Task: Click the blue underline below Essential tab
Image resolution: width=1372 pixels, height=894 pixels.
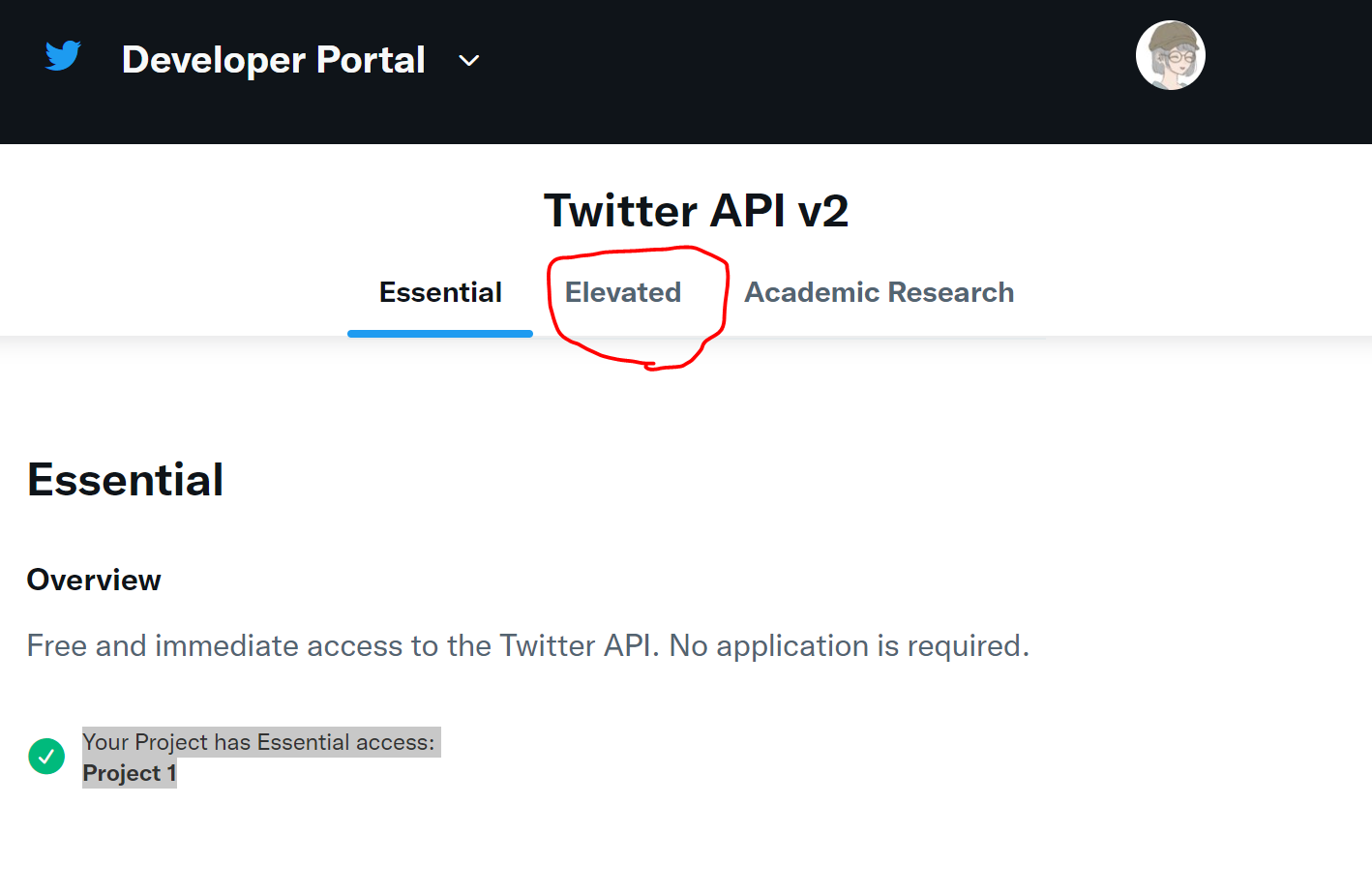Action: click(440, 334)
